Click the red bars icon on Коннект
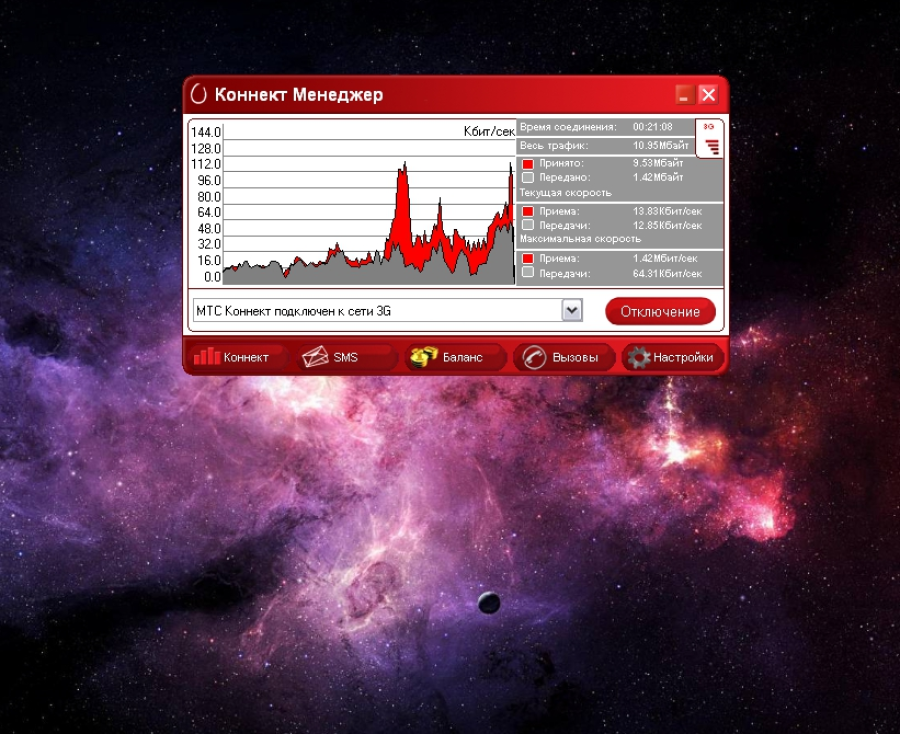The image size is (900, 734). tap(207, 356)
